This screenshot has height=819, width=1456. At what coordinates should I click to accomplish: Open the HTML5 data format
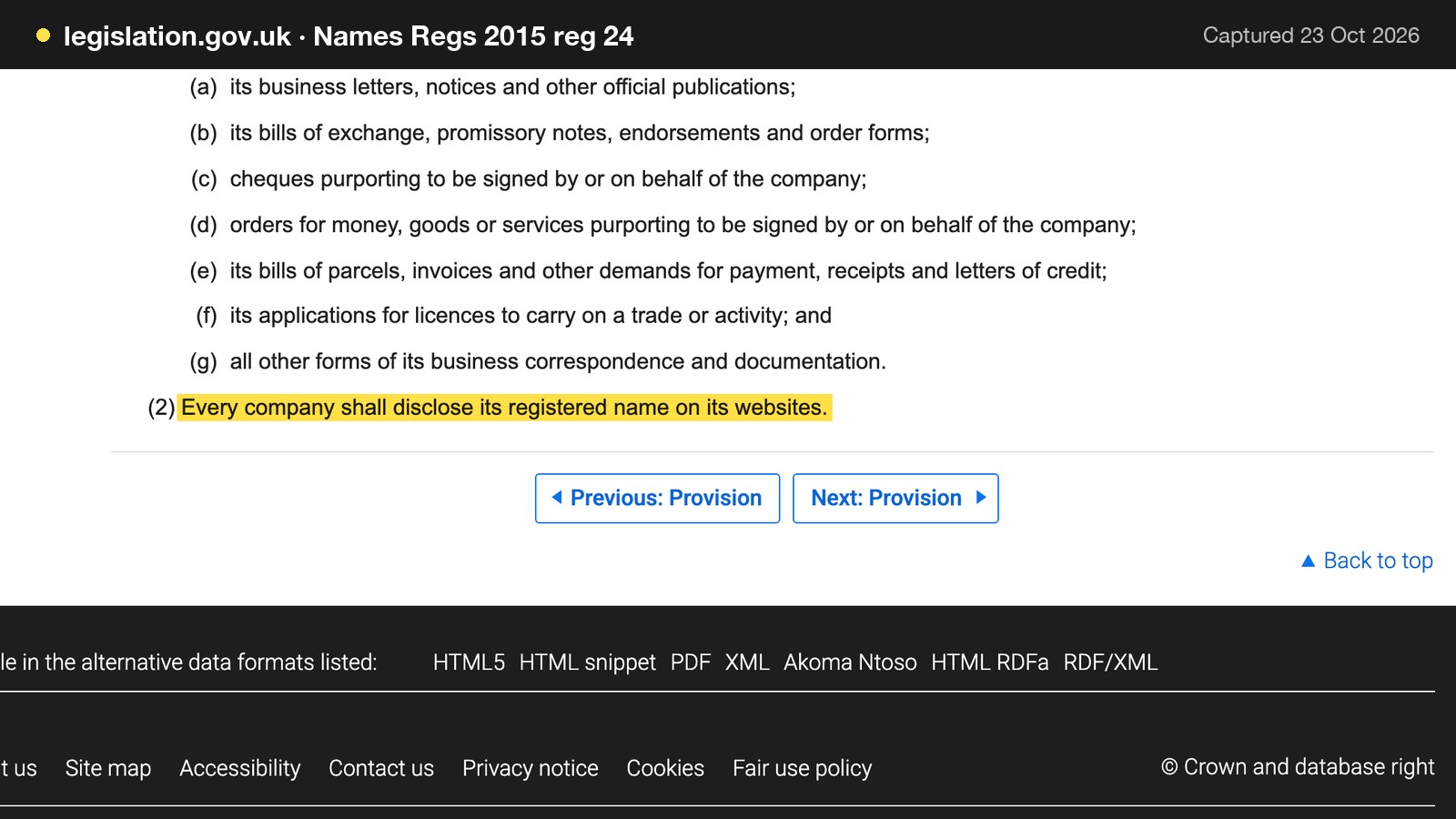pos(469,662)
